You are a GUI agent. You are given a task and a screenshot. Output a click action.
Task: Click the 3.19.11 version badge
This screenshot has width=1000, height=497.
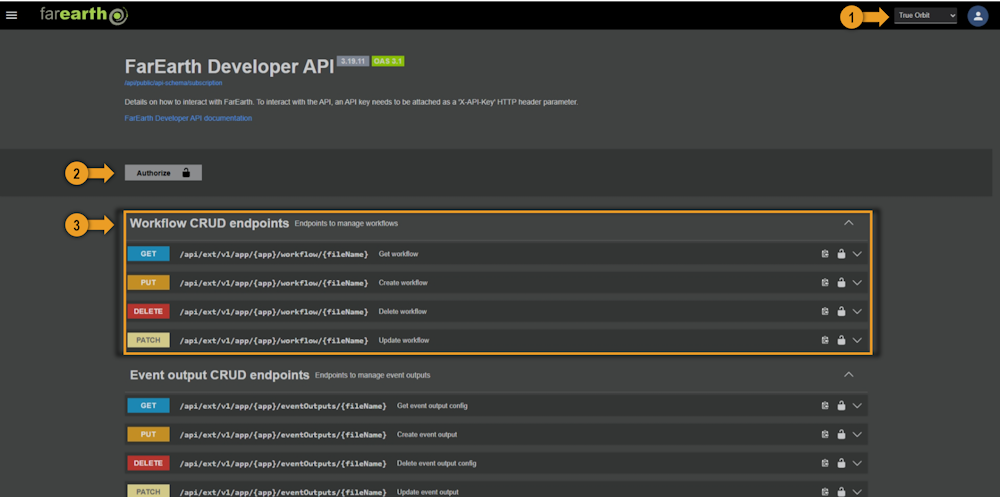(353, 61)
